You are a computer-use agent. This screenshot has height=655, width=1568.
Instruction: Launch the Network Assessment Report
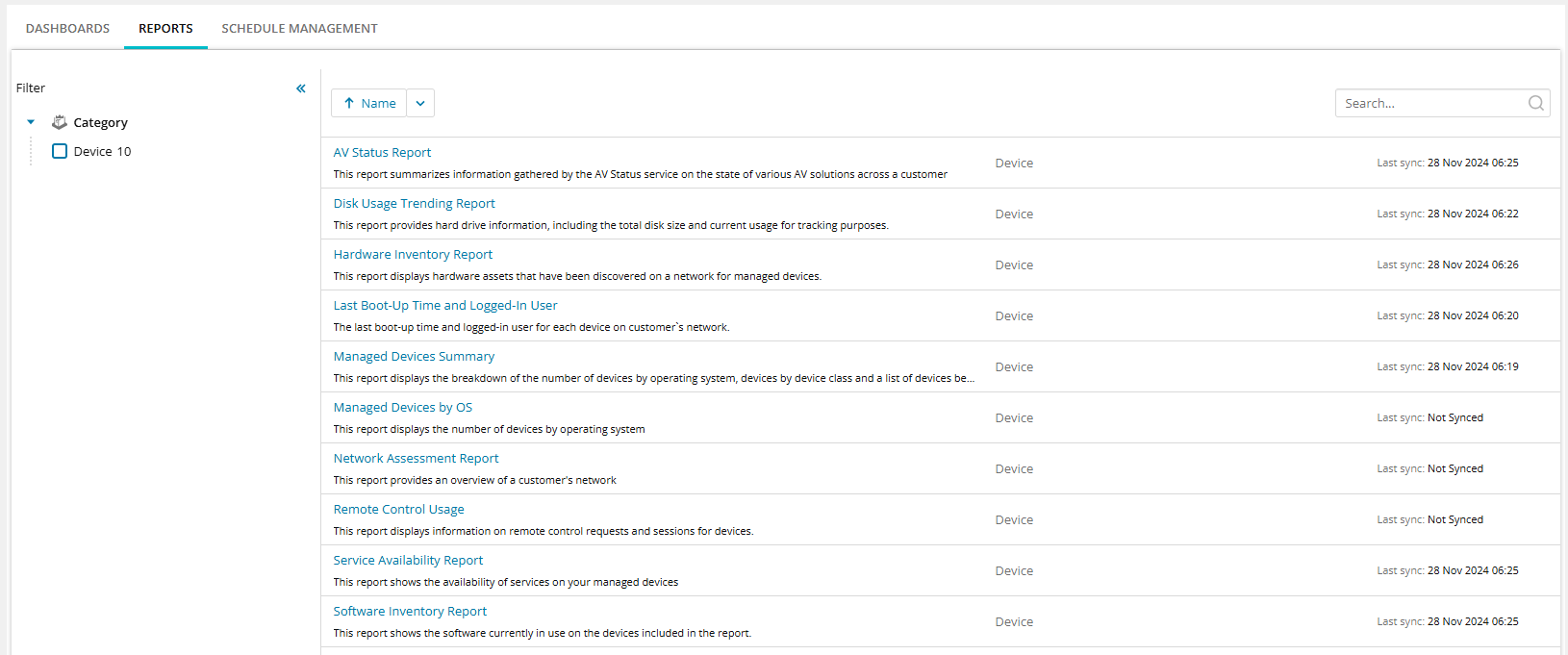tap(416, 458)
